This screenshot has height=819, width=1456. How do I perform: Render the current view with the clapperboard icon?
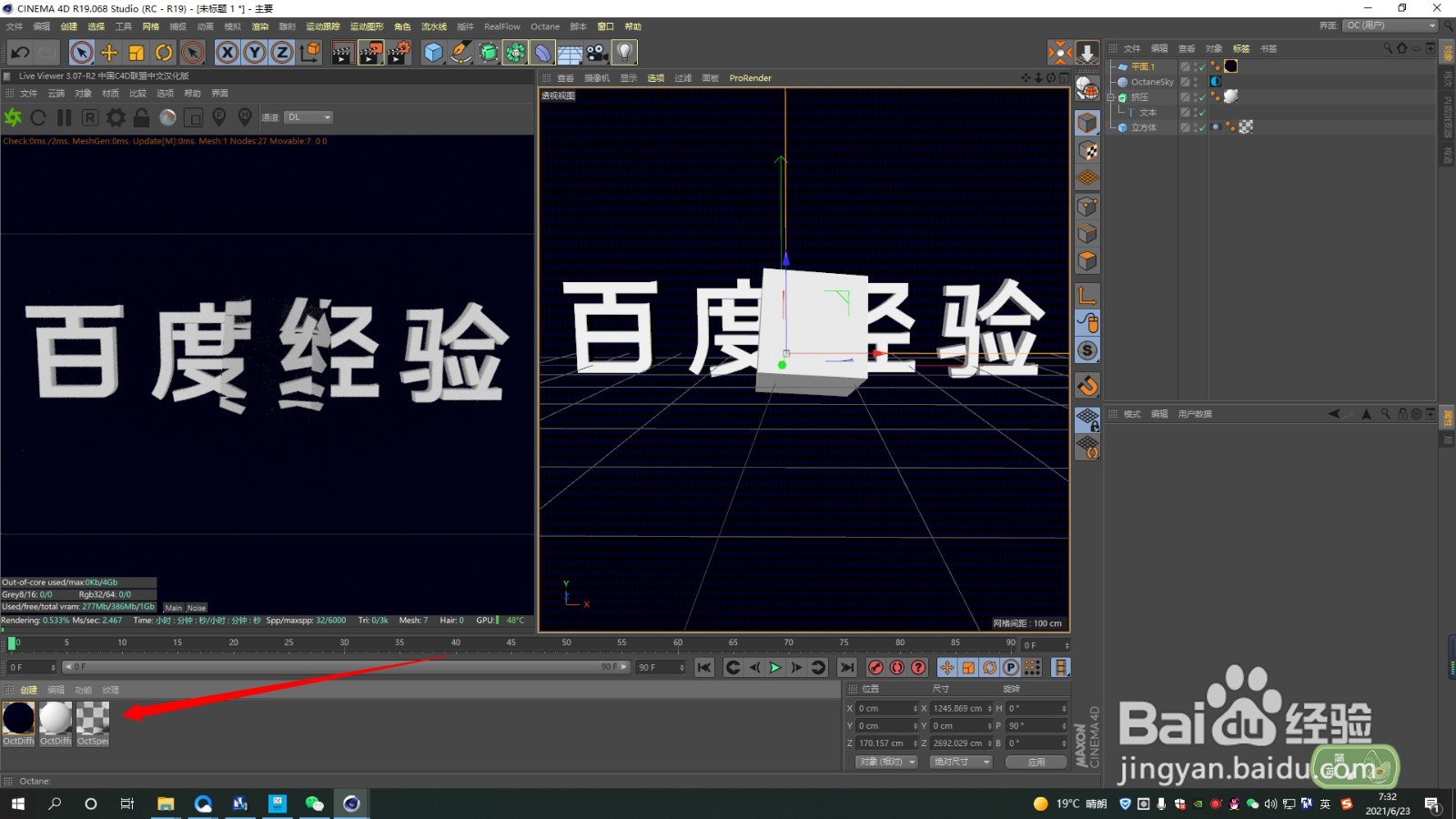pos(343,53)
